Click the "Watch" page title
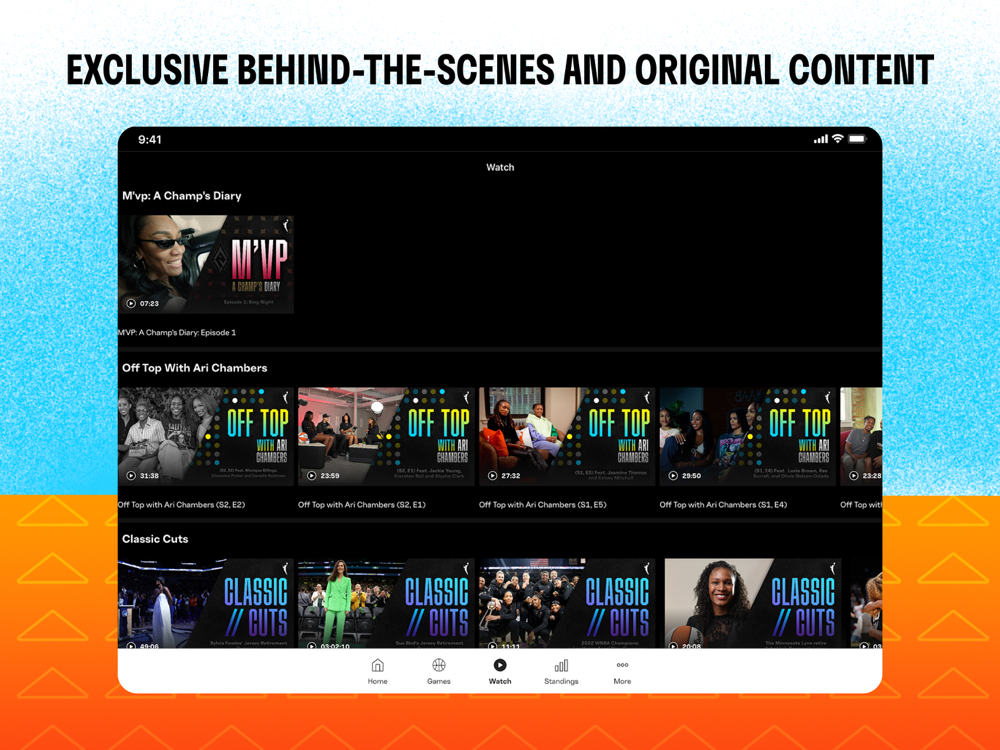Screen dimensions: 1000x750 500,167
